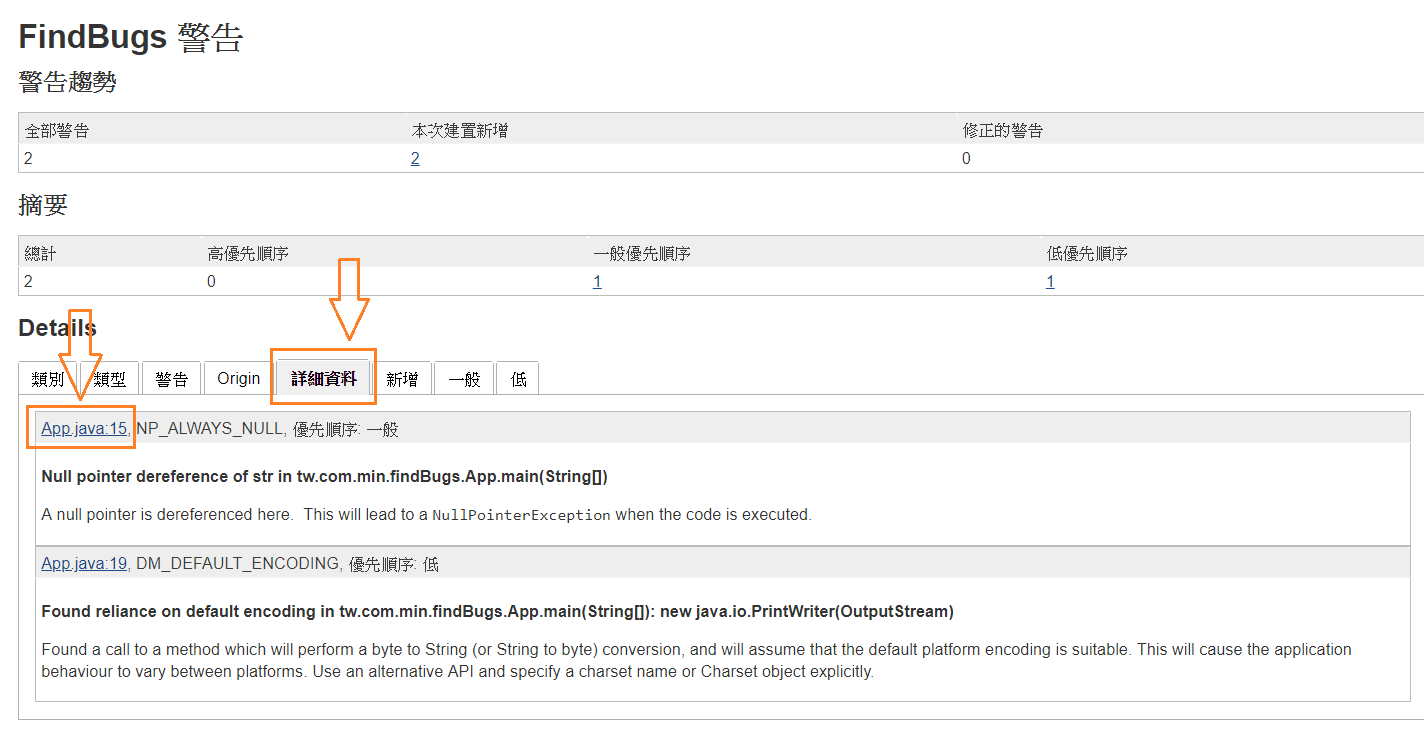The image size is (1424, 729).
Task: Click the 警告趨勢 section heading
Action: point(69,81)
